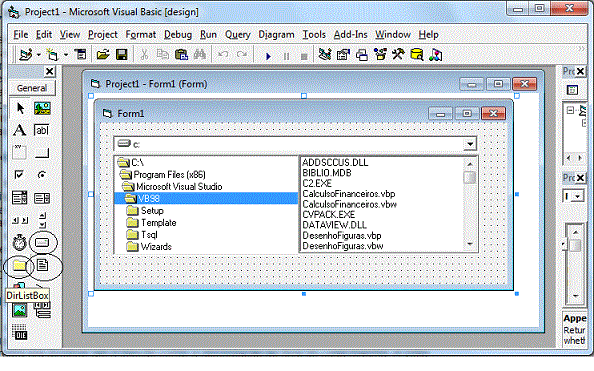This screenshot has height=371, width=594.
Task: Save the project with the floppy disk icon
Action: (122, 55)
